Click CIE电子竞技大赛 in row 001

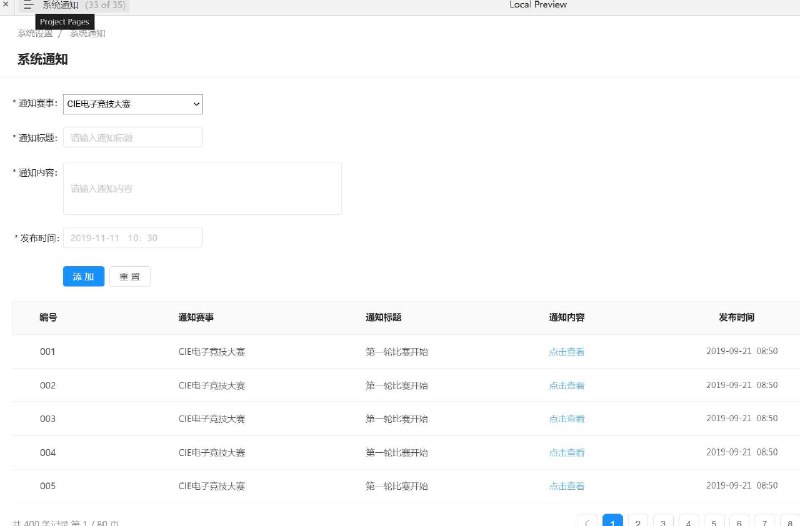(x=212, y=352)
